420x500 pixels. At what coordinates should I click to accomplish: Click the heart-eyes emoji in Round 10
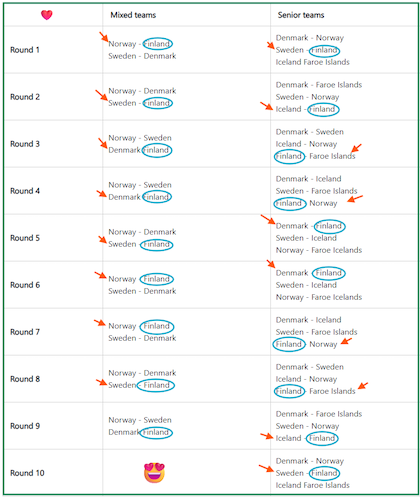click(x=154, y=472)
